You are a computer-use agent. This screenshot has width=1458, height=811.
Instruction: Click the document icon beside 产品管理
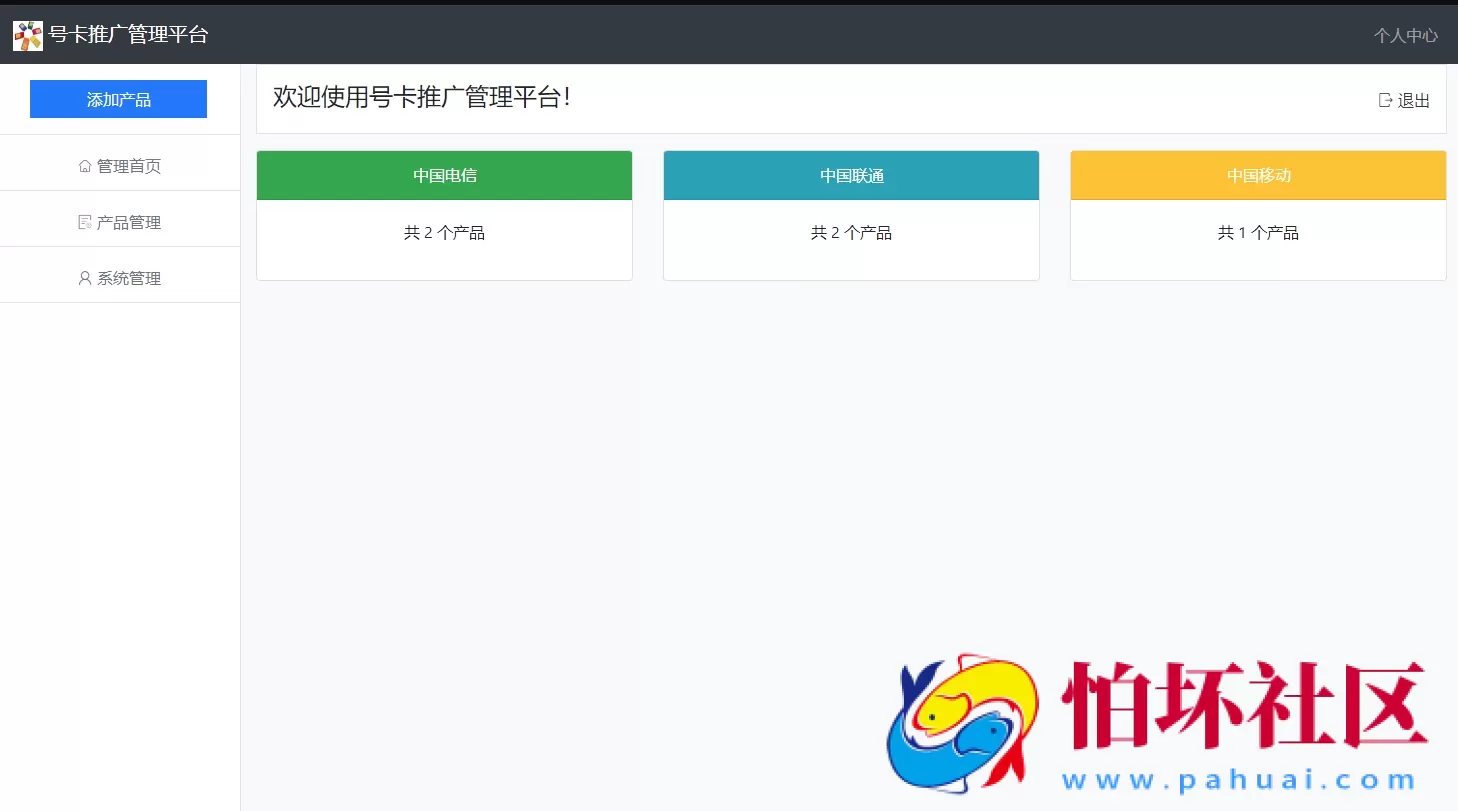coord(85,221)
